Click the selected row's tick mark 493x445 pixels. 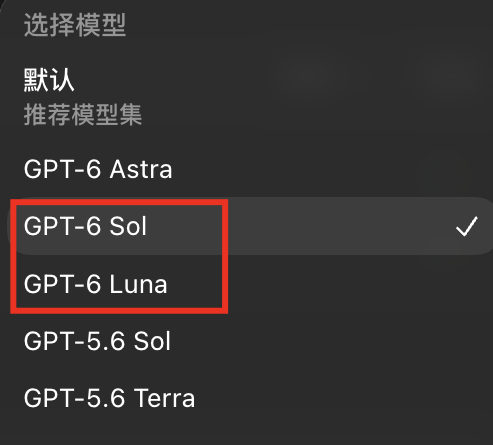[x=467, y=226]
